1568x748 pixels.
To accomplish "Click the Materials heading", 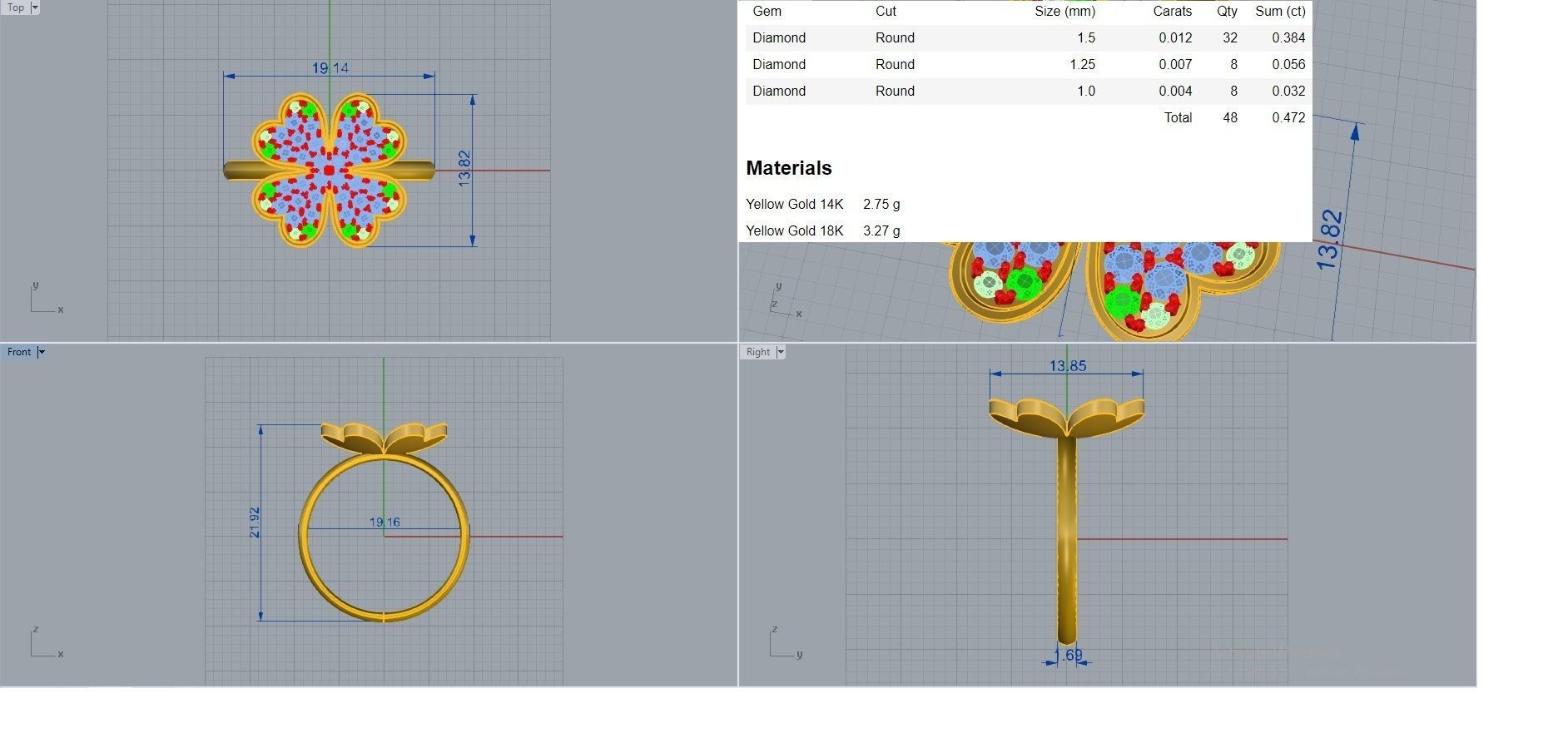I will (x=789, y=168).
